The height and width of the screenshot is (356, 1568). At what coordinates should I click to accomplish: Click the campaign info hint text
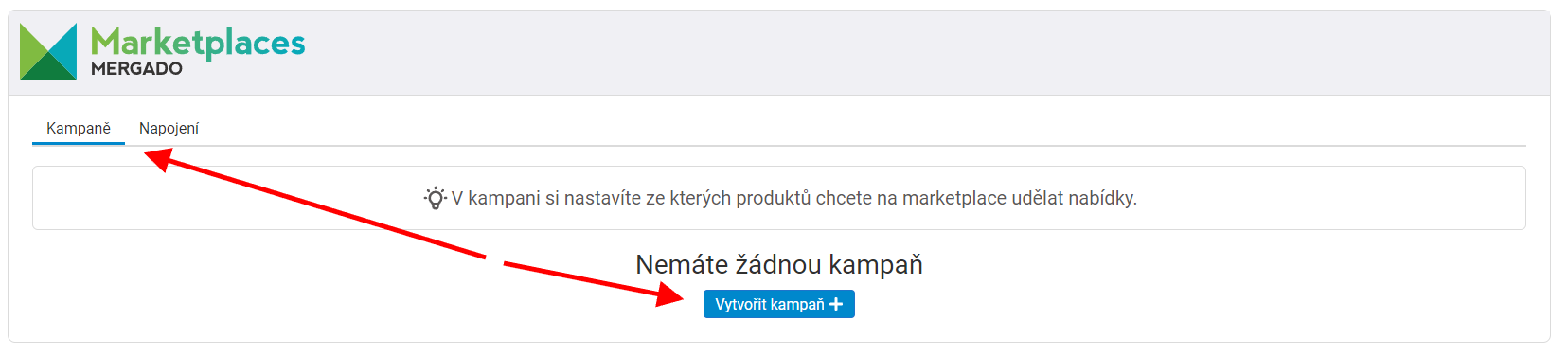point(793,198)
